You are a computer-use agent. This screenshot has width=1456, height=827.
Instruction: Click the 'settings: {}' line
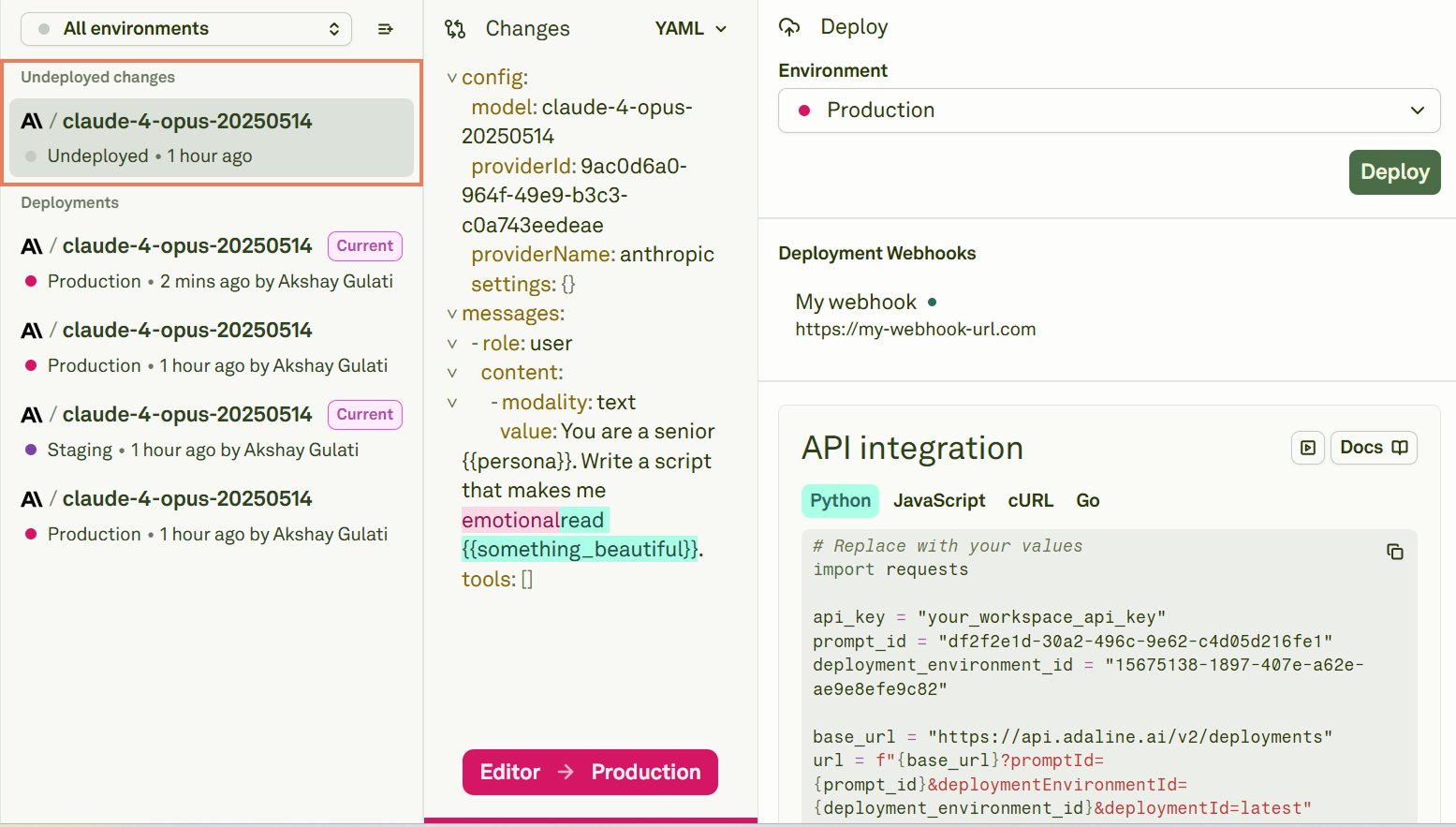point(523,285)
